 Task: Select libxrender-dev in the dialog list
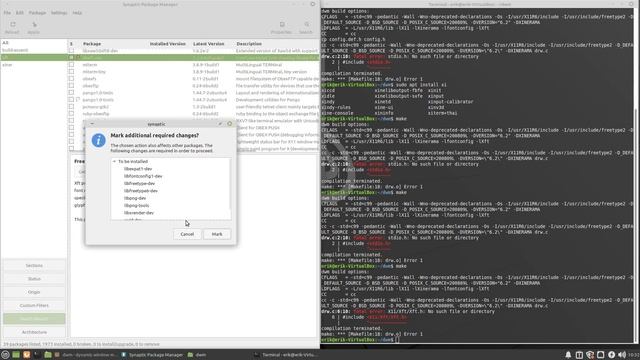tap(139, 213)
